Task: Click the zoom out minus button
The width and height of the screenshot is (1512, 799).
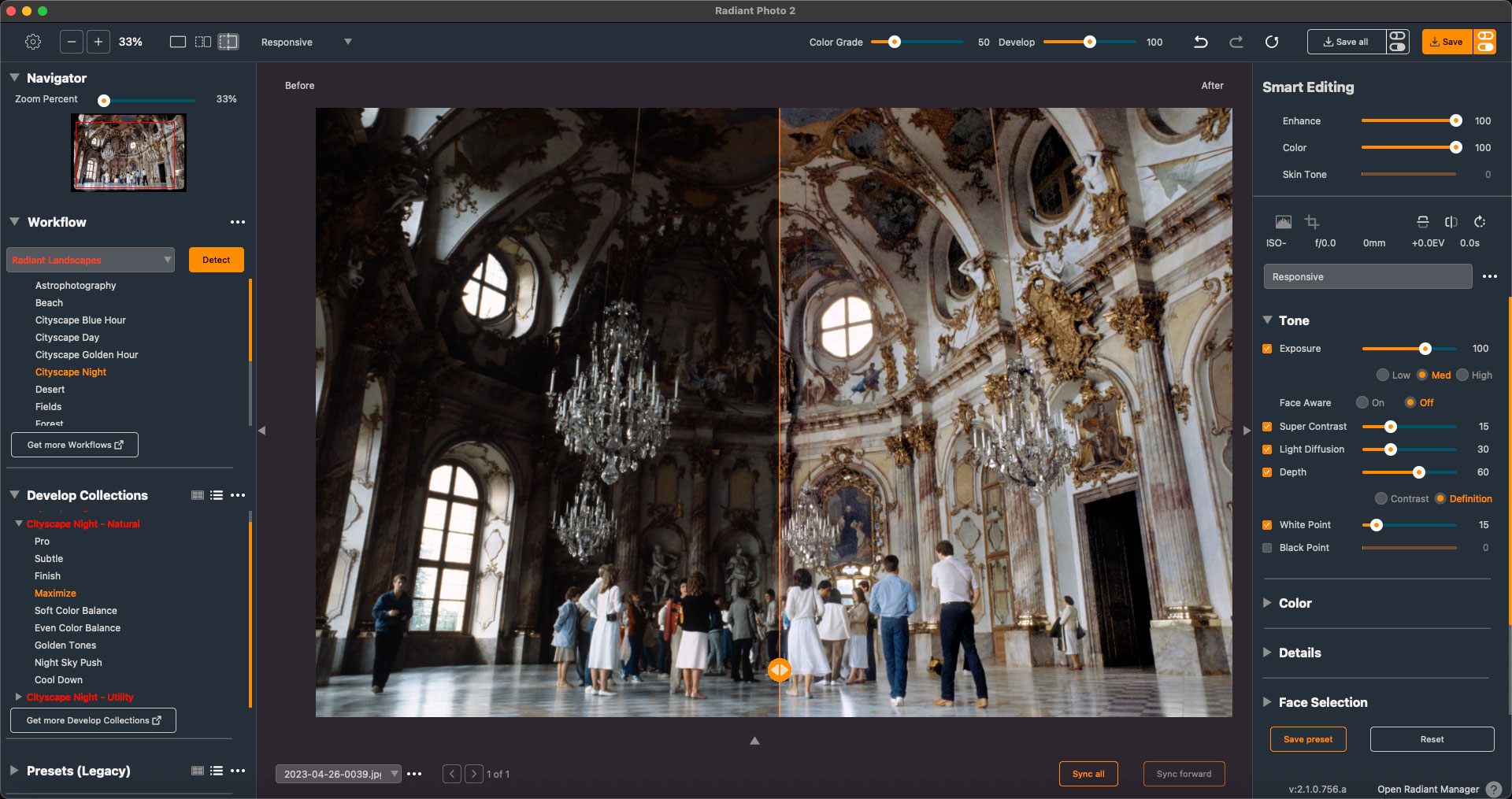Action: (x=72, y=42)
